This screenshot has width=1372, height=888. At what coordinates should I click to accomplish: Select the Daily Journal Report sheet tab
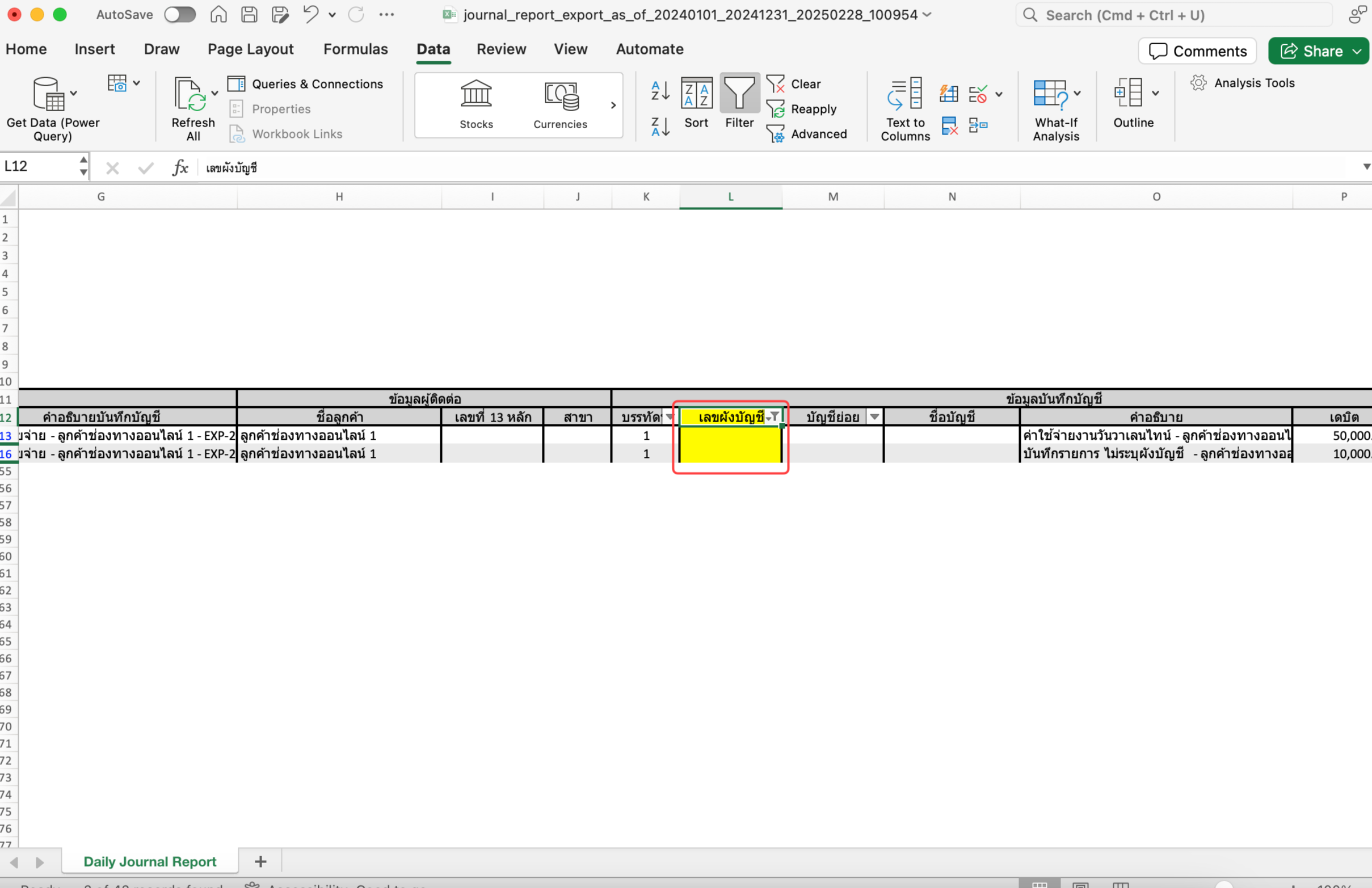pyautogui.click(x=150, y=861)
